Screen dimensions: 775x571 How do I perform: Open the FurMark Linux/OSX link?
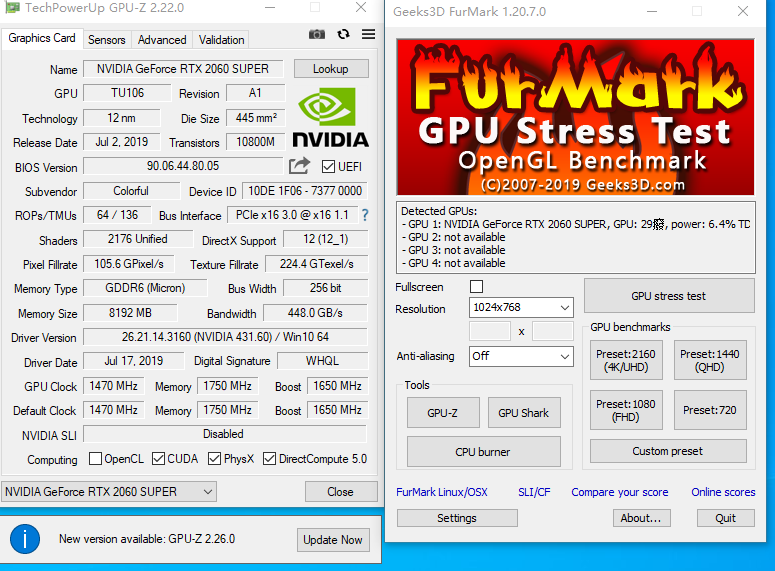[x=442, y=492]
